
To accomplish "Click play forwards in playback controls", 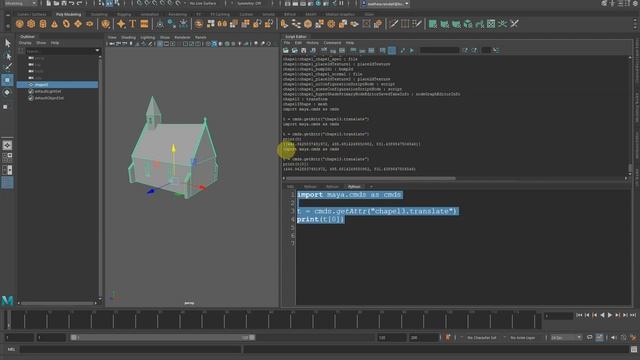I will pyautogui.click(x=610, y=315).
